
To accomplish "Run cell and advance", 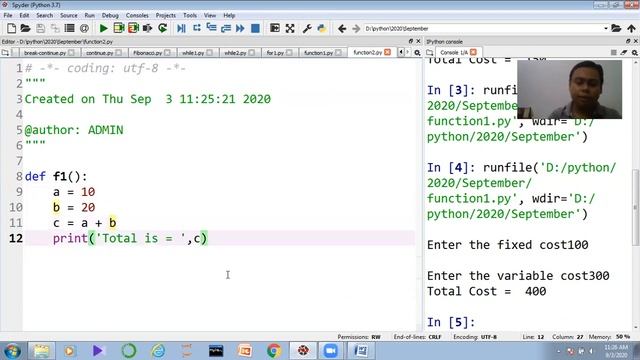I will (x=133, y=28).
